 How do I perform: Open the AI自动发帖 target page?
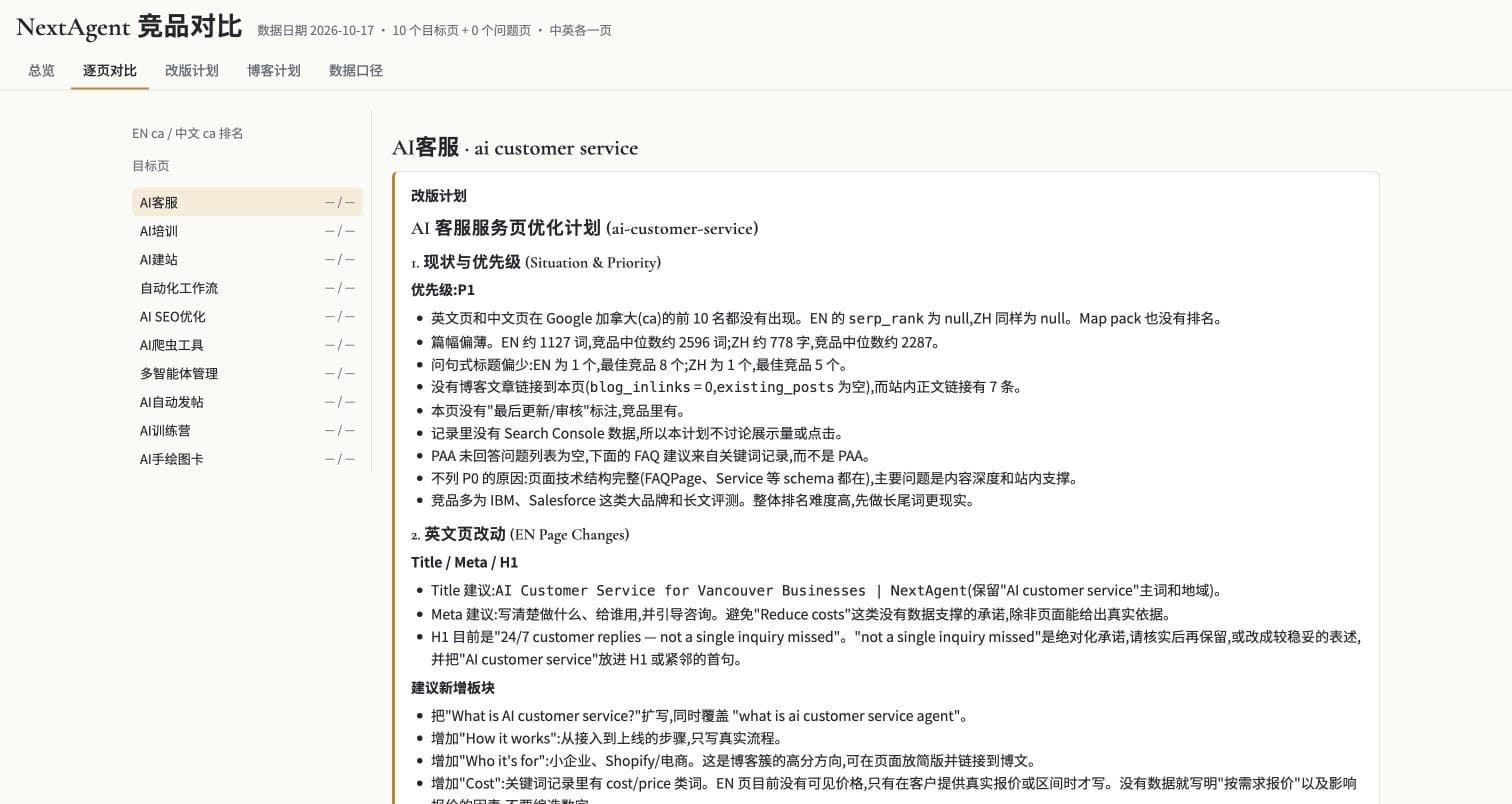coord(247,402)
